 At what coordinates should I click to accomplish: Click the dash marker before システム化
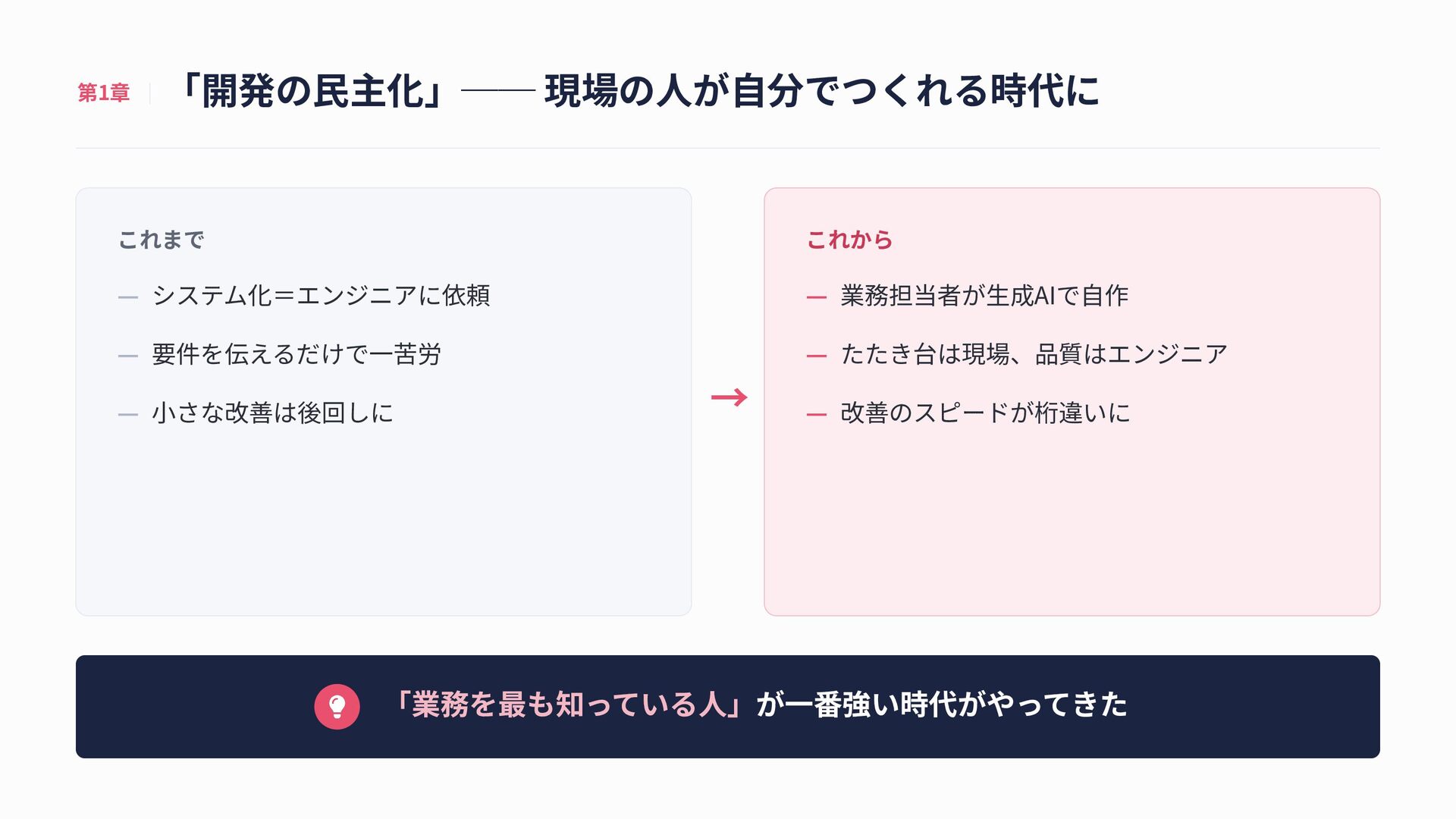click(x=128, y=297)
